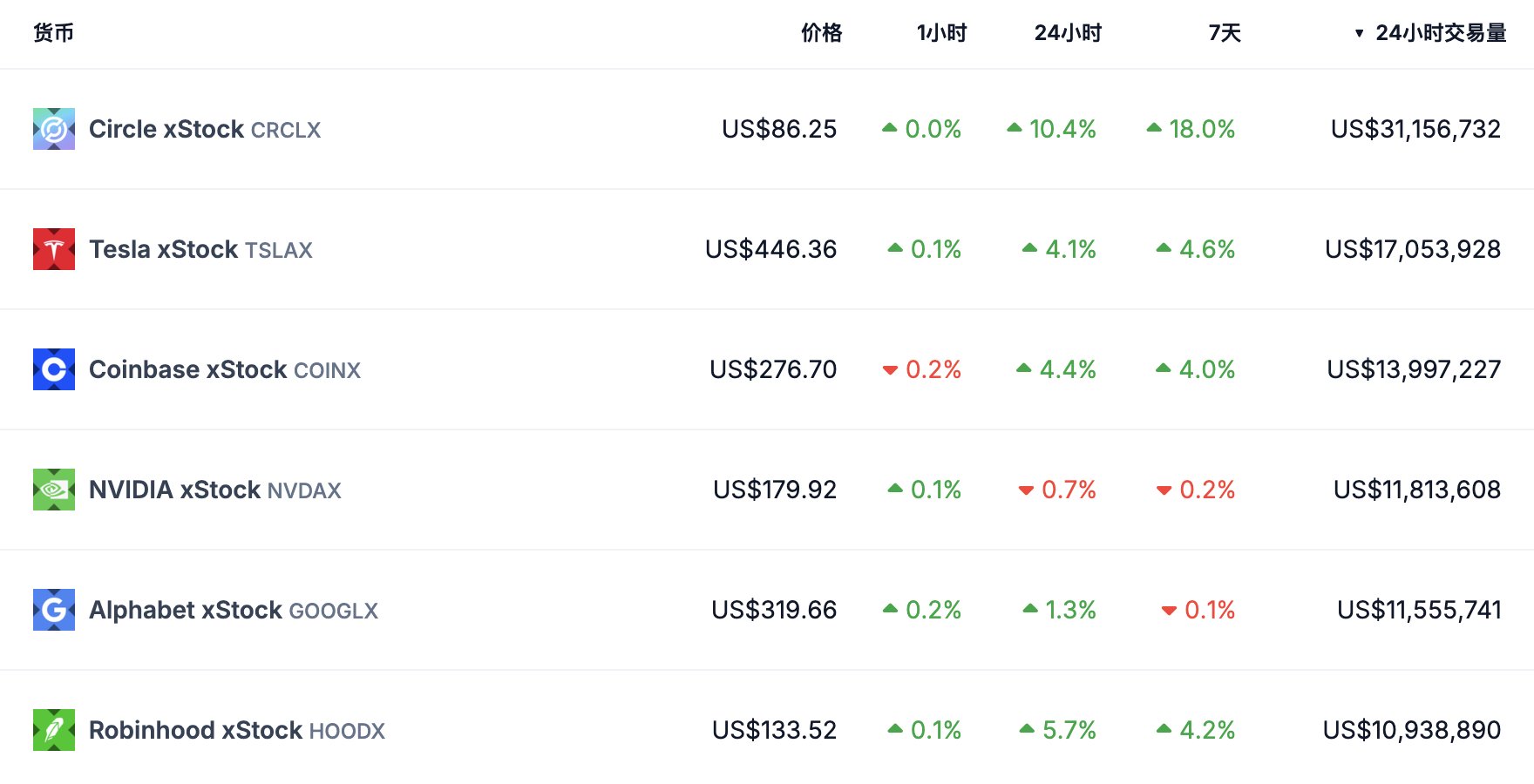Click the Alphabet xStock logo icon
The width and height of the screenshot is (1534, 784).
(x=54, y=610)
